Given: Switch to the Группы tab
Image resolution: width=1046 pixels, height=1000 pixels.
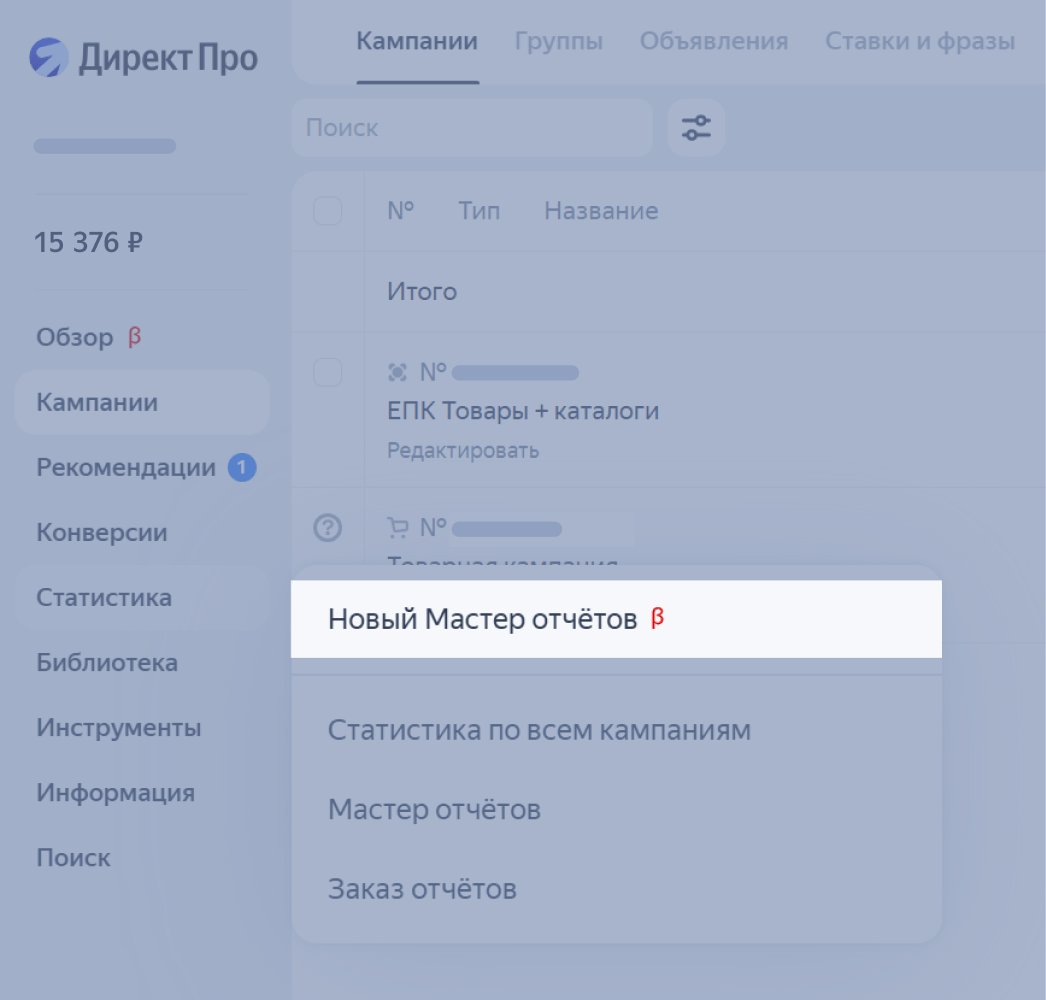Looking at the screenshot, I should 558,41.
